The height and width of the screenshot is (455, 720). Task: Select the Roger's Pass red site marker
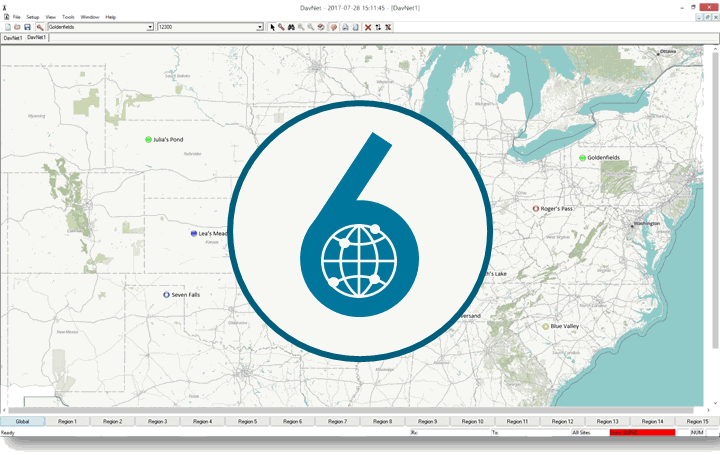click(x=535, y=208)
